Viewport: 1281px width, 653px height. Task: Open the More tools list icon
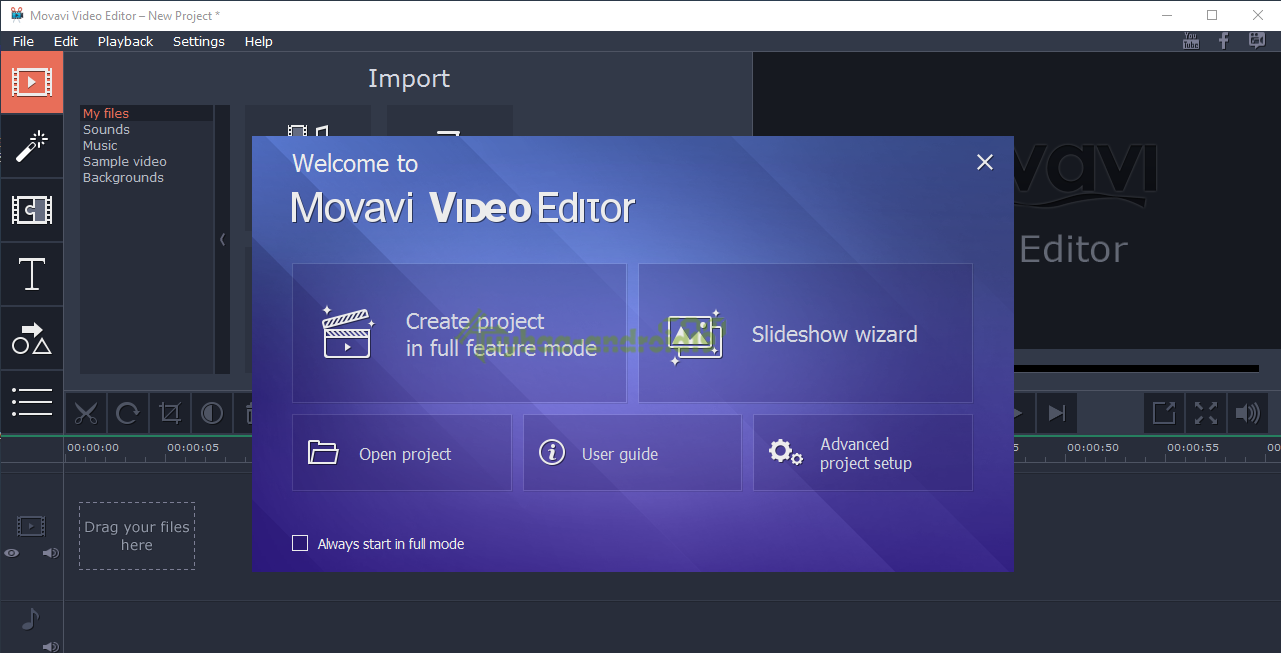coord(32,402)
